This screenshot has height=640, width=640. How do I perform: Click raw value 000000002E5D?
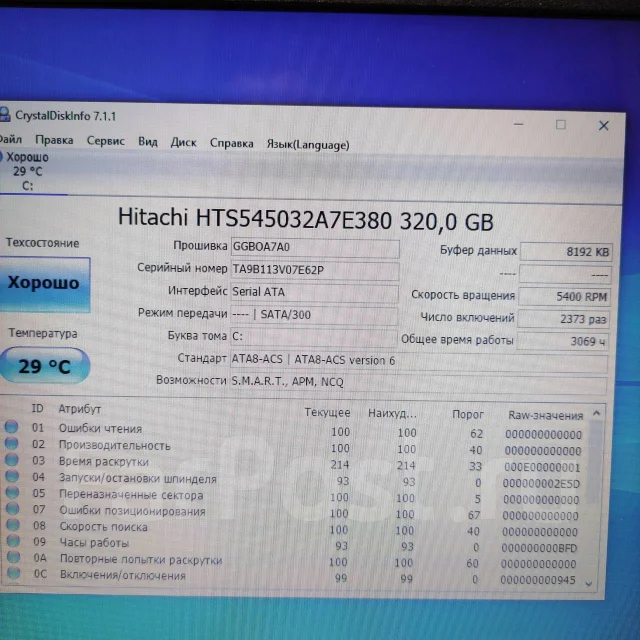541,484
